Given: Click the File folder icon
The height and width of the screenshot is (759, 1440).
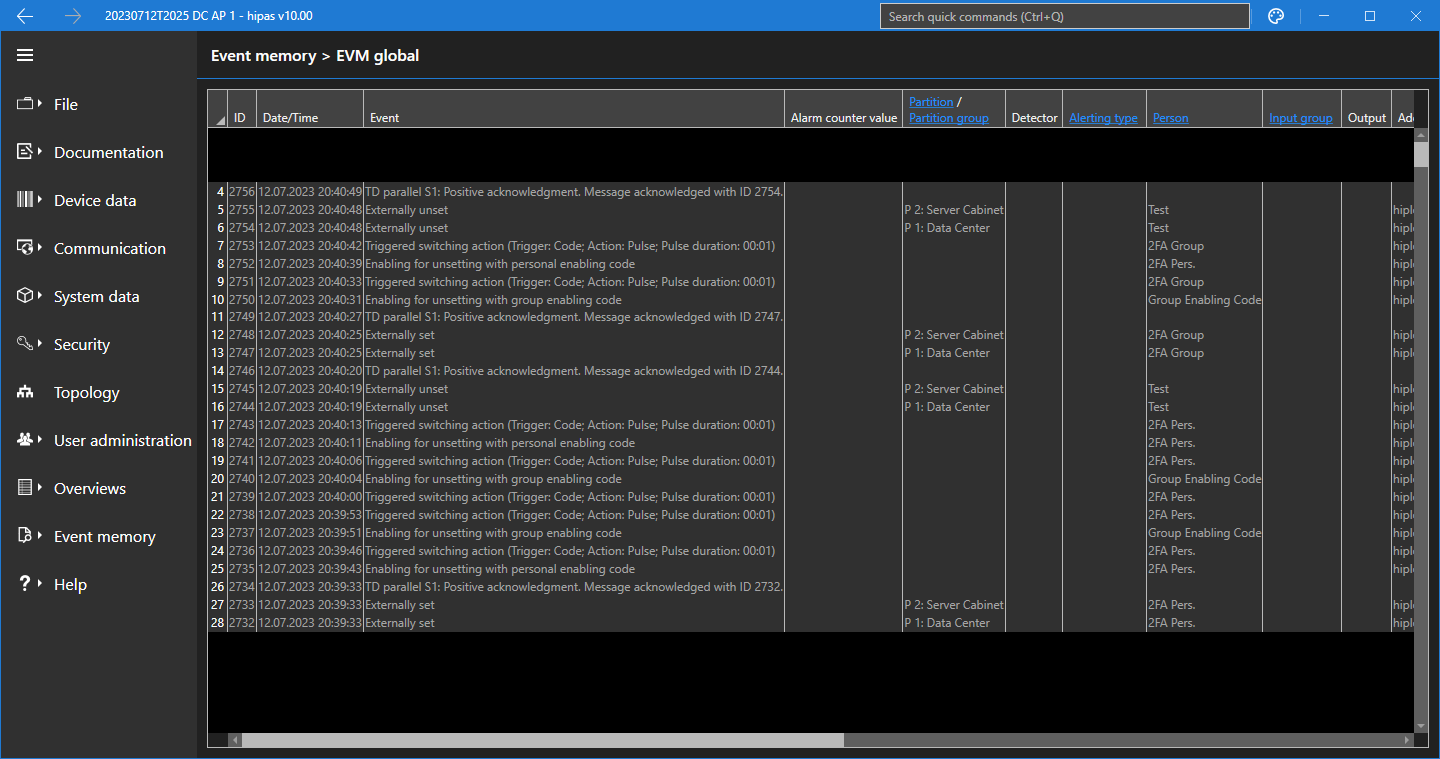Looking at the screenshot, I should coord(25,104).
